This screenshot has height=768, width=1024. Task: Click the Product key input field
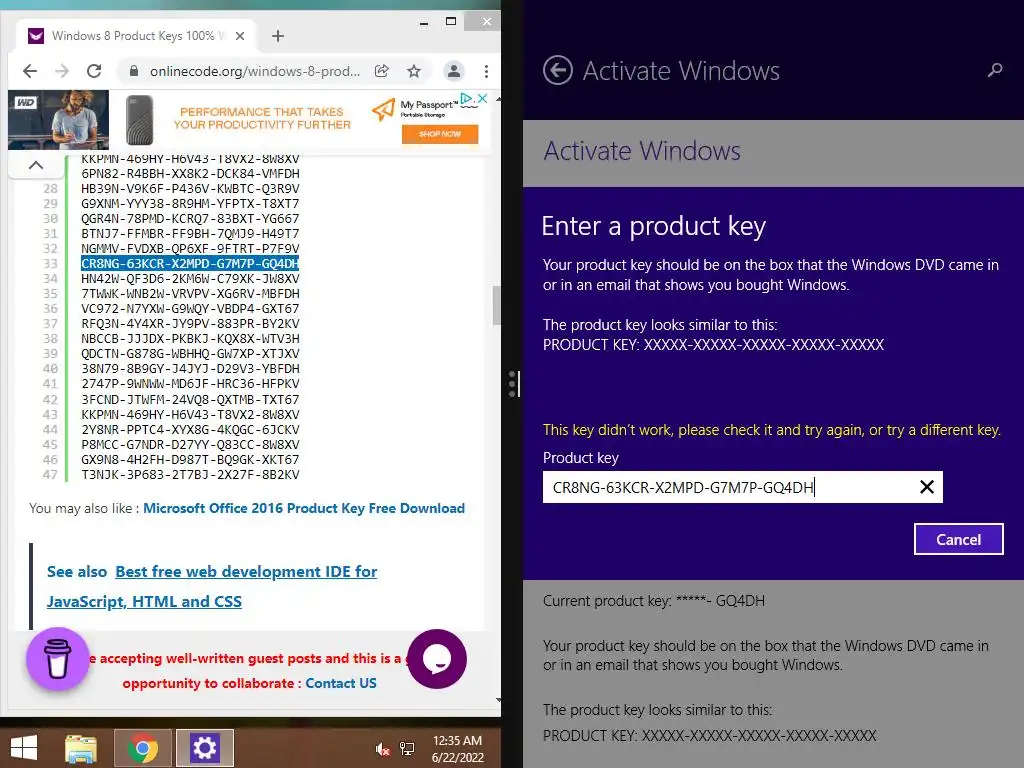point(743,487)
